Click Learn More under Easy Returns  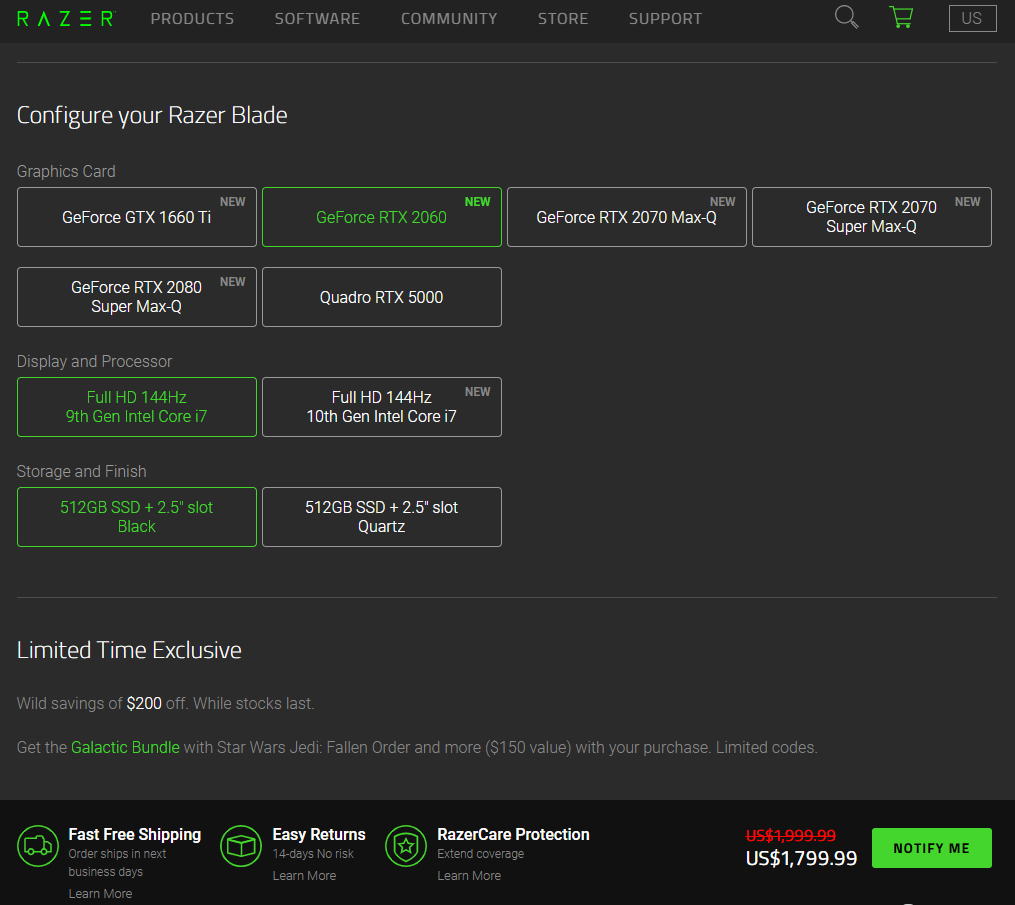click(304, 875)
